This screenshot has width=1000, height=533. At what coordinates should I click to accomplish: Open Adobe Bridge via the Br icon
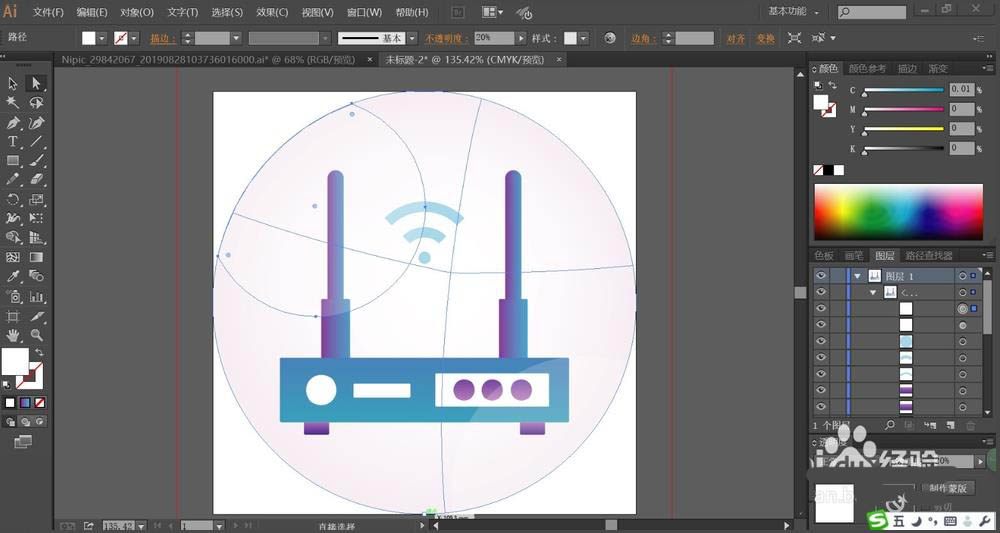(457, 12)
